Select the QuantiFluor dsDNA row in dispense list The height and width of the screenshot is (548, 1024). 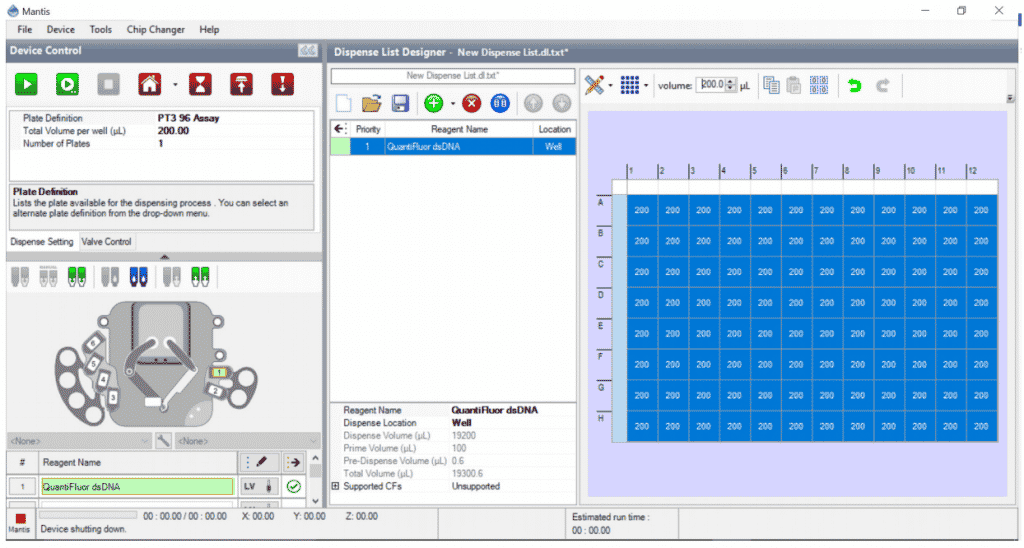(452, 146)
